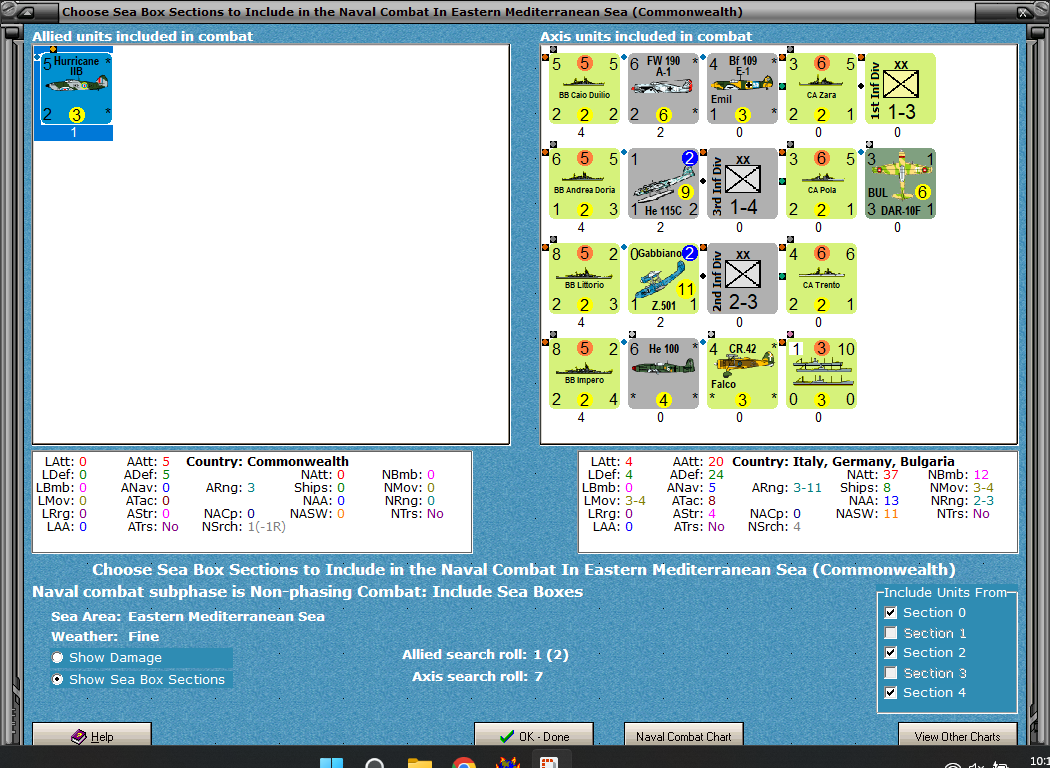This screenshot has width=1050, height=768.
Task: Click 'Axis search roll: 7' text
Action: pyautogui.click(x=477, y=676)
